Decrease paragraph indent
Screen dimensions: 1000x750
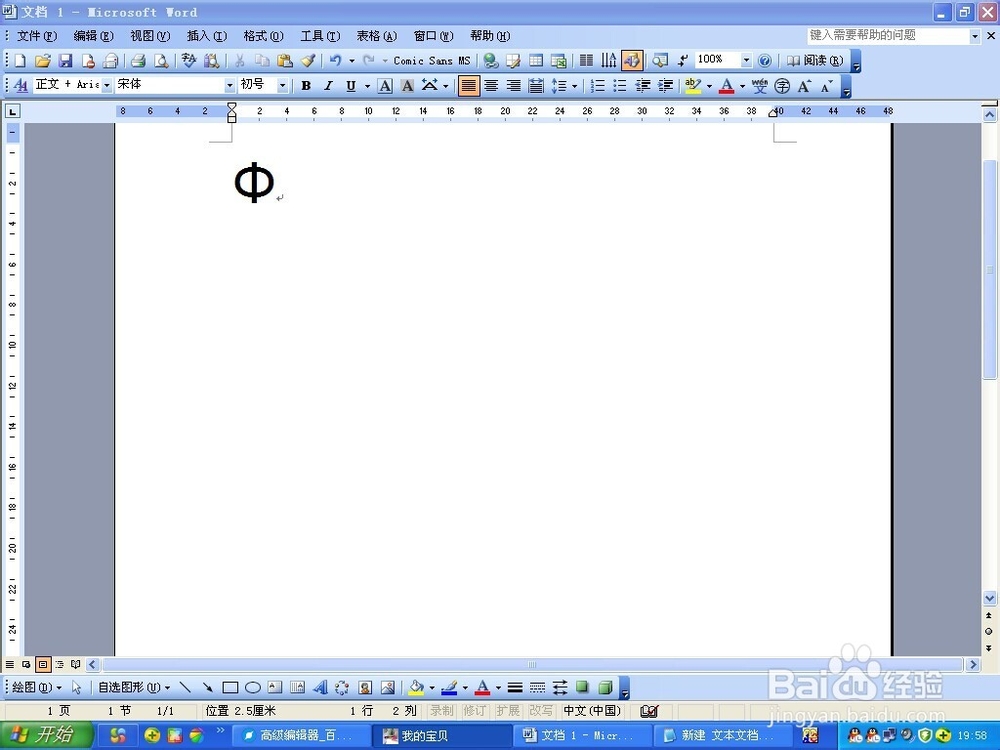tap(643, 85)
